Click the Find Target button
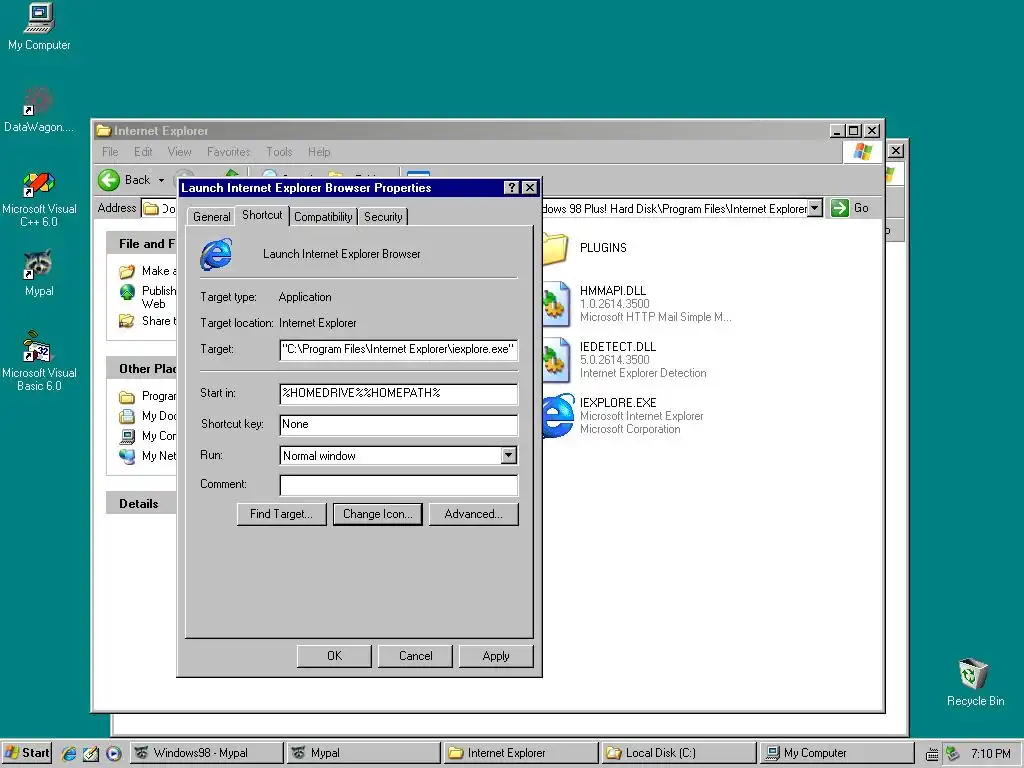The image size is (1024, 768). (x=281, y=514)
